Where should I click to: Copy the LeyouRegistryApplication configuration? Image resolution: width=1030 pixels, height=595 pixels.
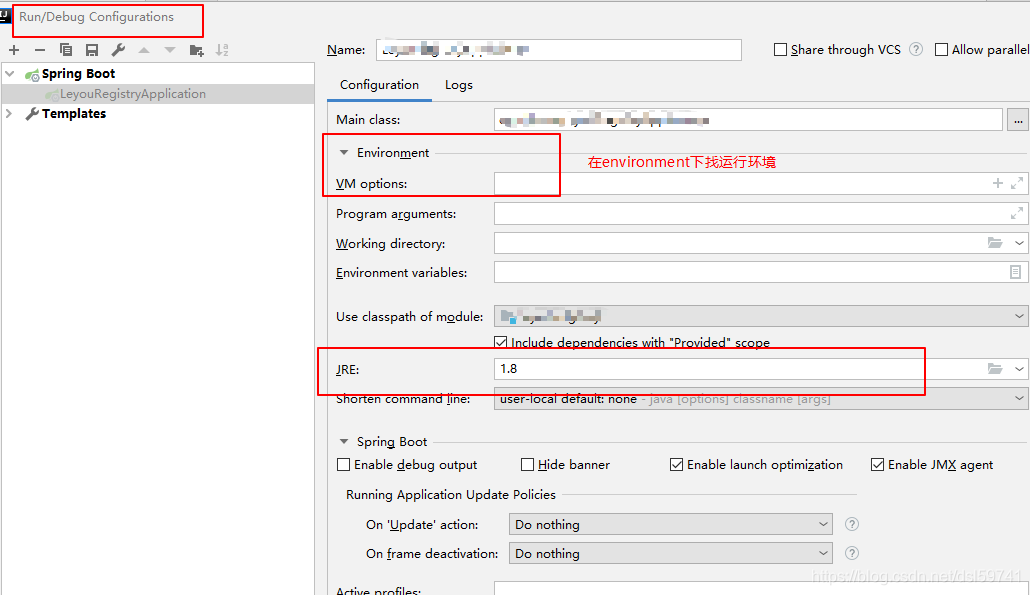click(66, 50)
